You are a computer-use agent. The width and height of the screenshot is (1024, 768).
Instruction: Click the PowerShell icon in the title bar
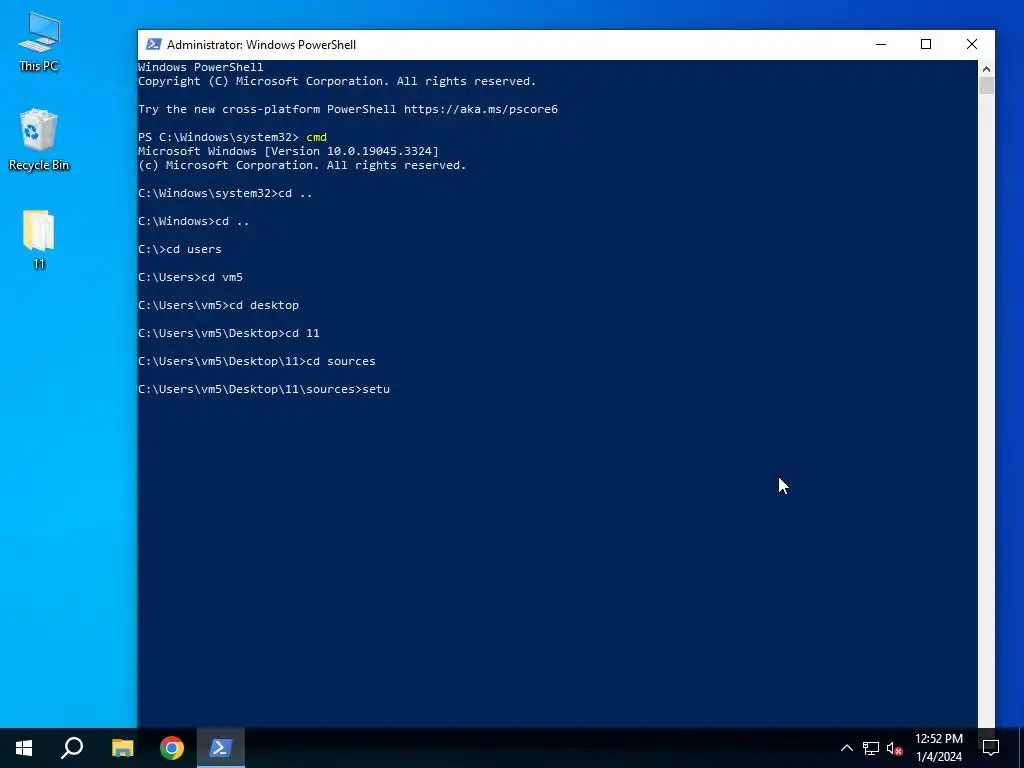(153, 44)
